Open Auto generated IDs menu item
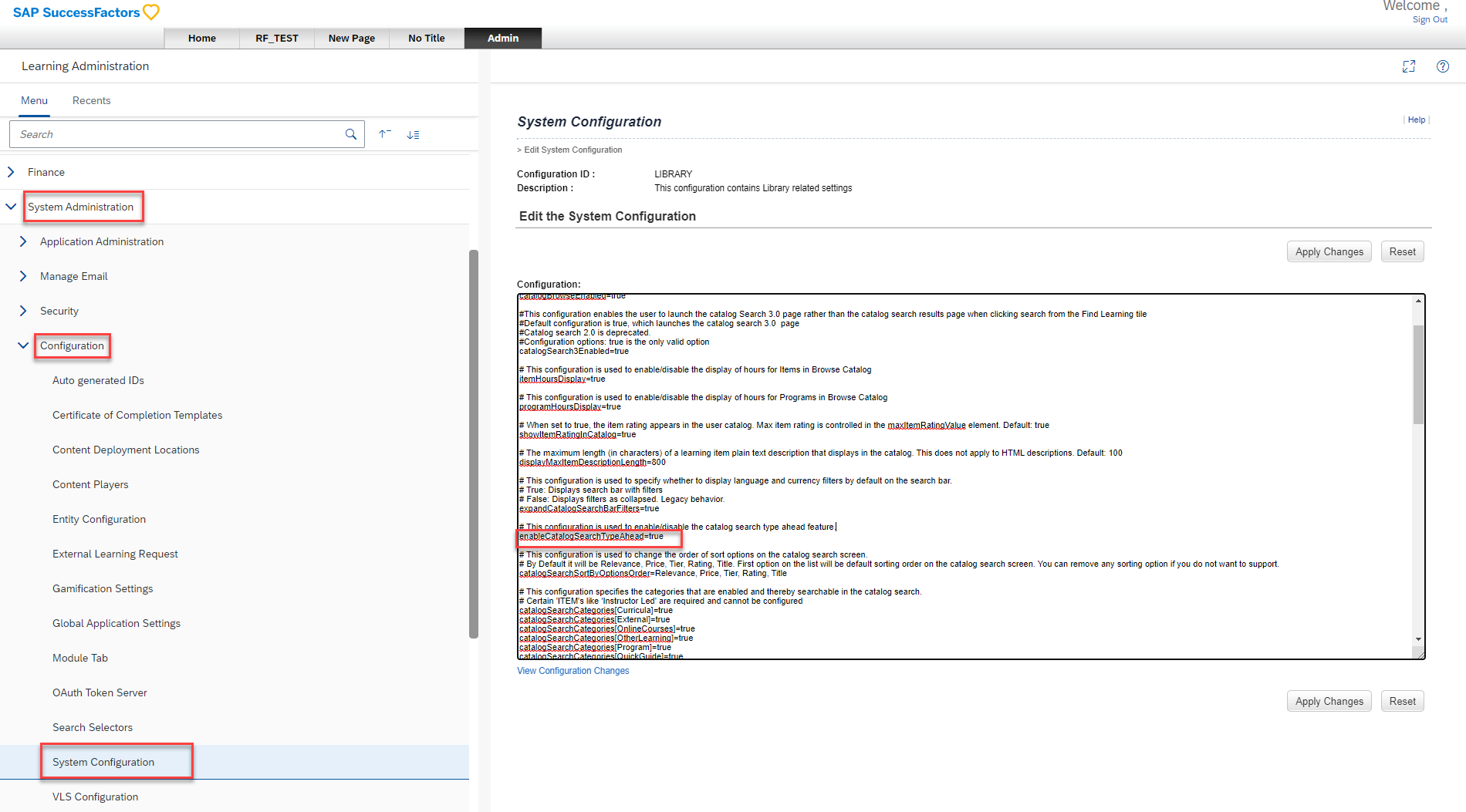The height and width of the screenshot is (812, 1466). click(x=98, y=380)
